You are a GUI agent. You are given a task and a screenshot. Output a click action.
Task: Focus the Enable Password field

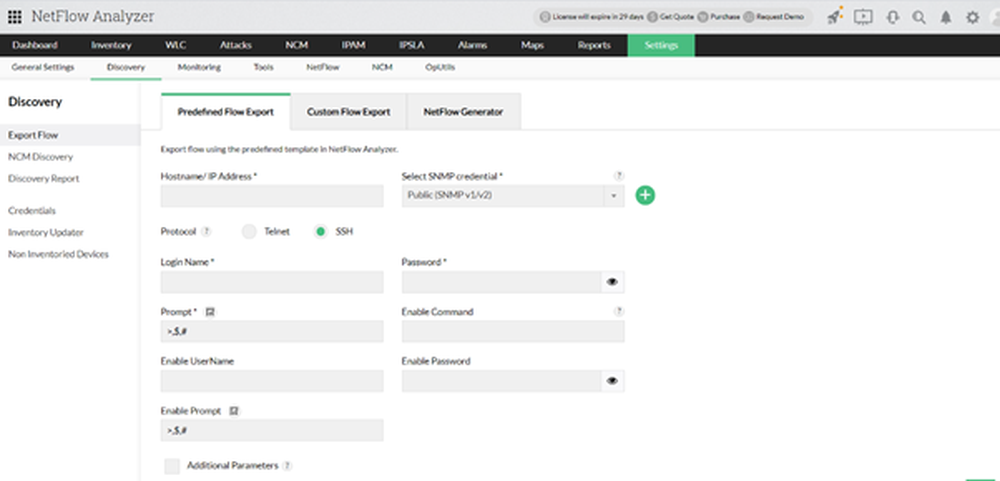coord(501,381)
